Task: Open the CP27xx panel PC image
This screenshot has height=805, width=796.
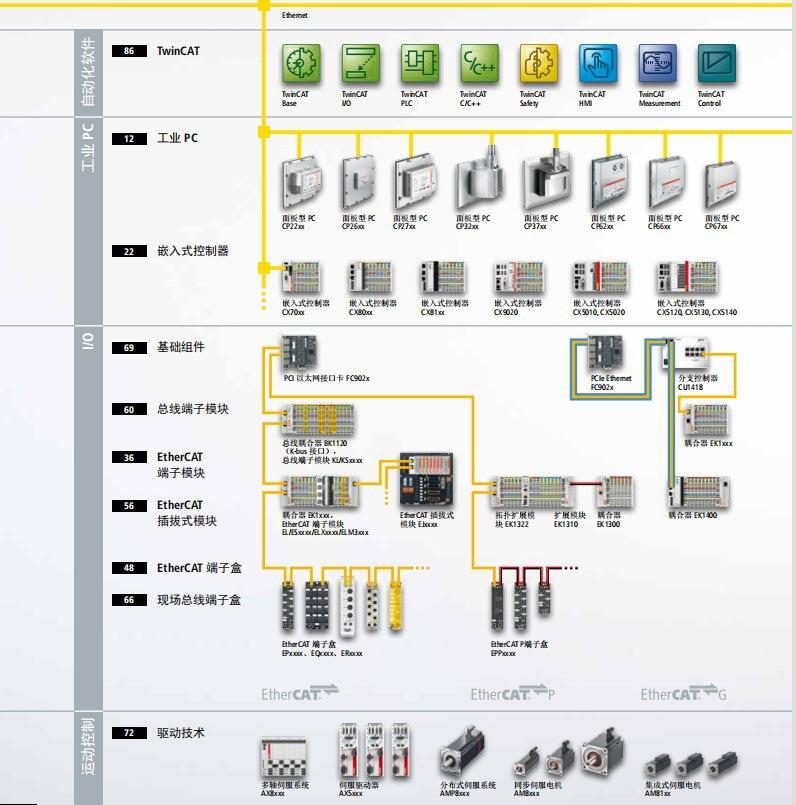Action: click(416, 183)
